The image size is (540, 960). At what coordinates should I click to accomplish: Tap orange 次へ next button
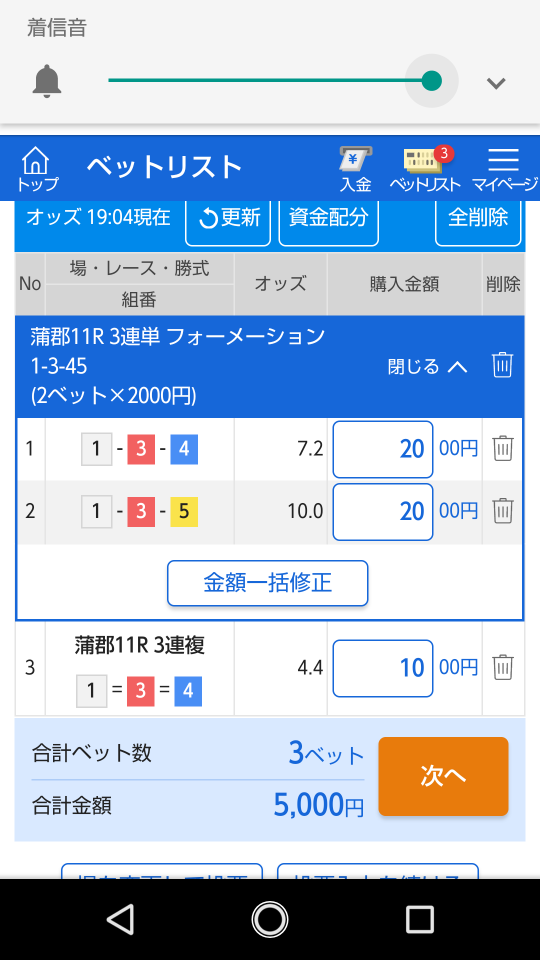click(x=443, y=776)
